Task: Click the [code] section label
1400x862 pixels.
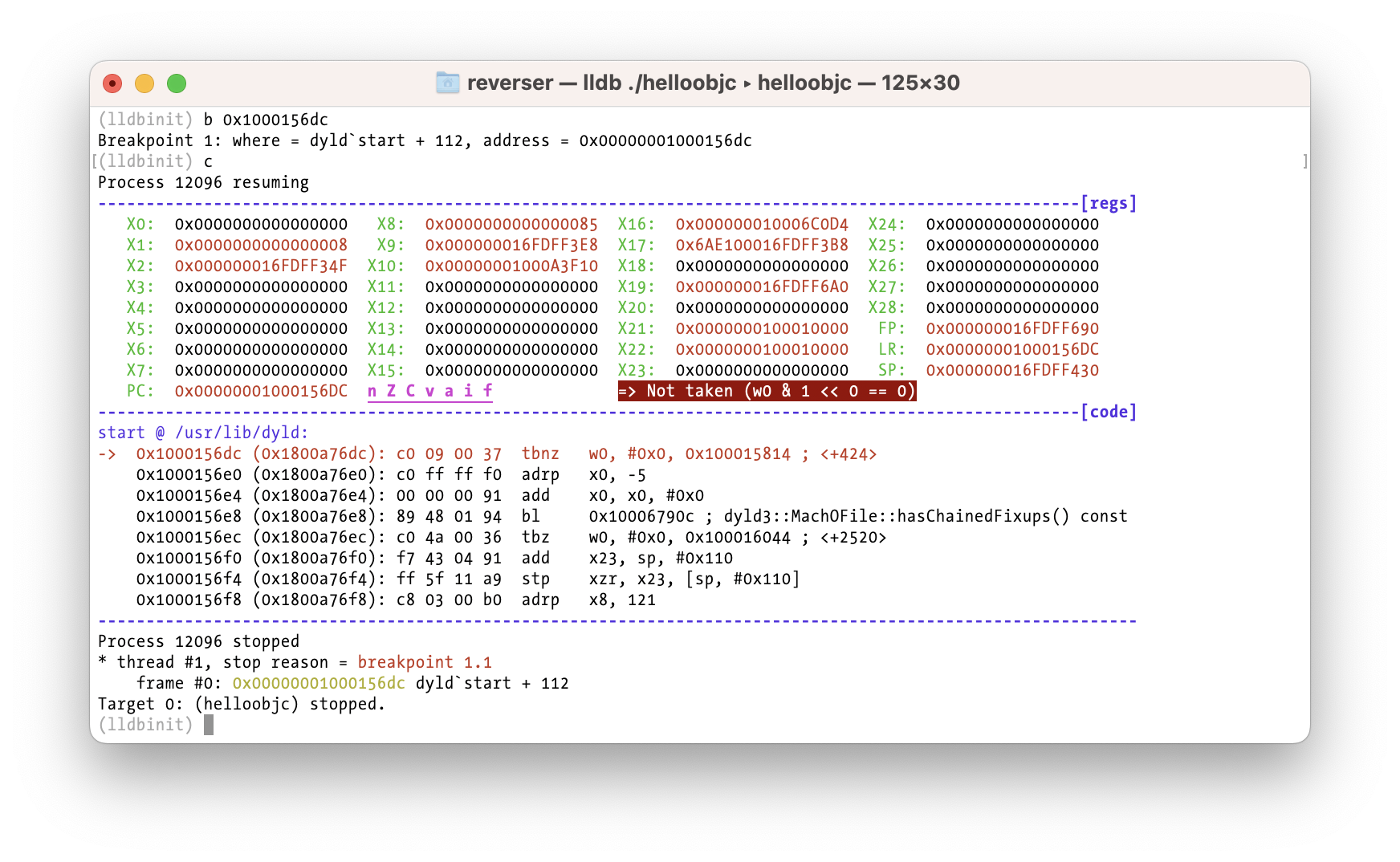Action: [x=1109, y=413]
